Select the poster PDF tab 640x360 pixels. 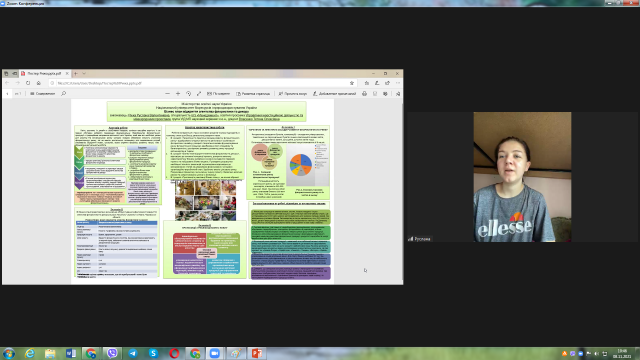(44, 73)
